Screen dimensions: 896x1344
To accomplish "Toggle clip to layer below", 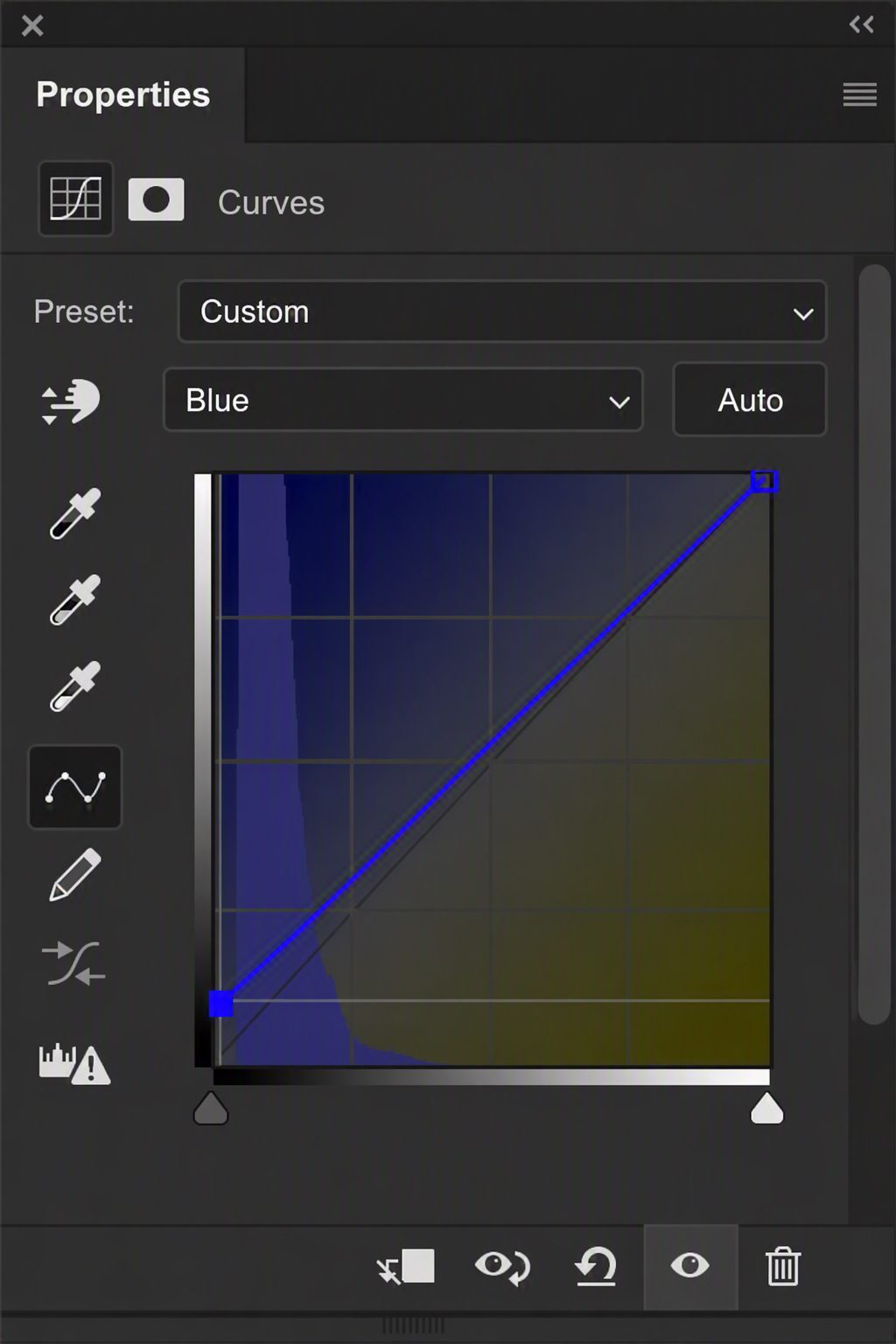I will click(406, 1266).
